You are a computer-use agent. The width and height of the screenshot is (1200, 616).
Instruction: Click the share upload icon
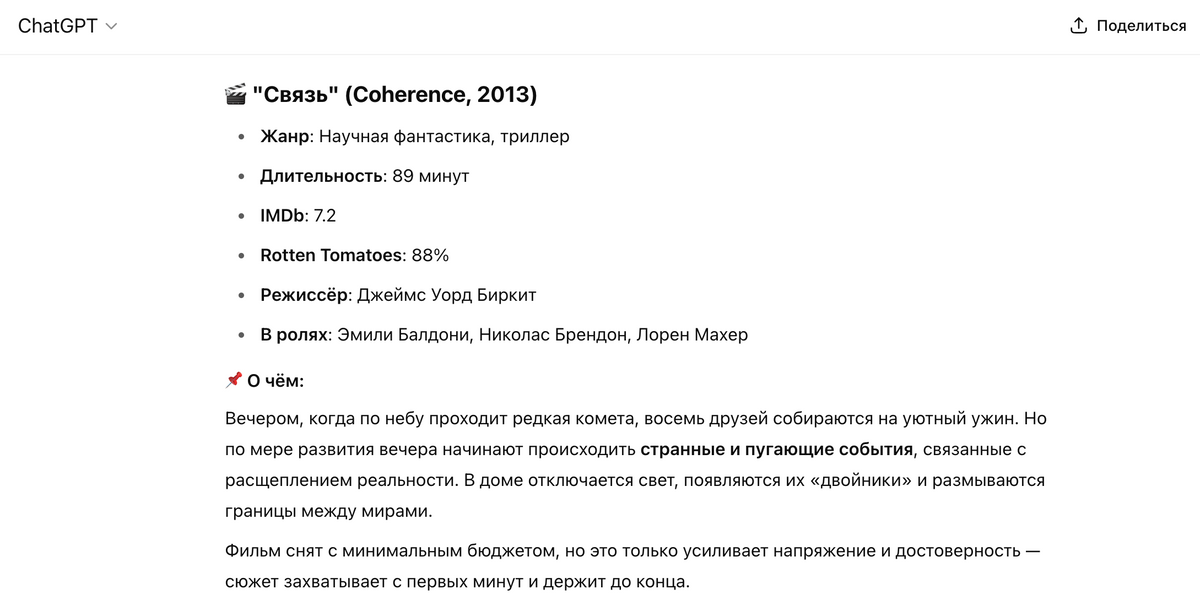[x=1079, y=26]
